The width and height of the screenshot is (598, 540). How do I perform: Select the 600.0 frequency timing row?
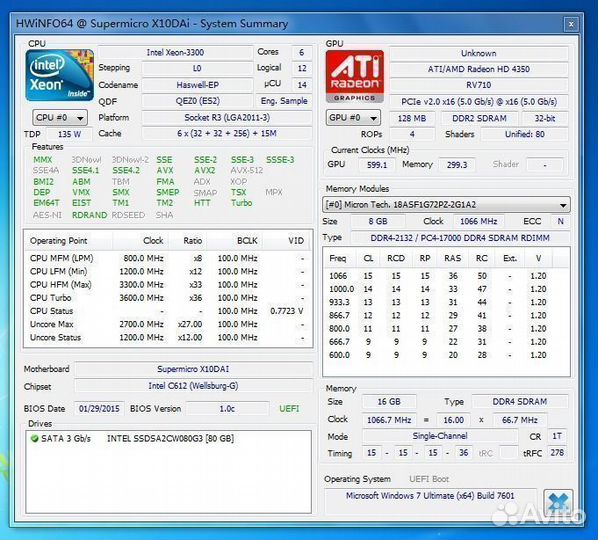[x=446, y=355]
